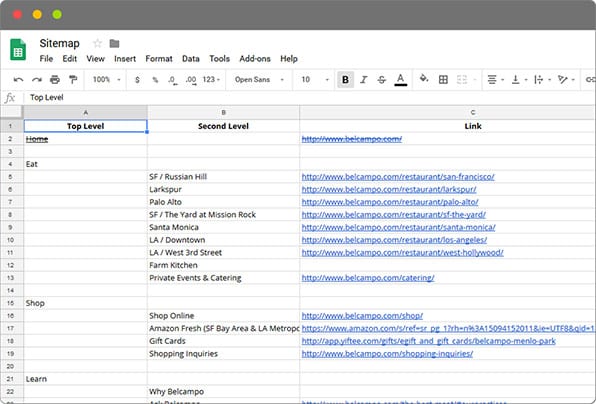Open text rotation dropdown
The height and width of the screenshot is (404, 596).
(x=566, y=79)
